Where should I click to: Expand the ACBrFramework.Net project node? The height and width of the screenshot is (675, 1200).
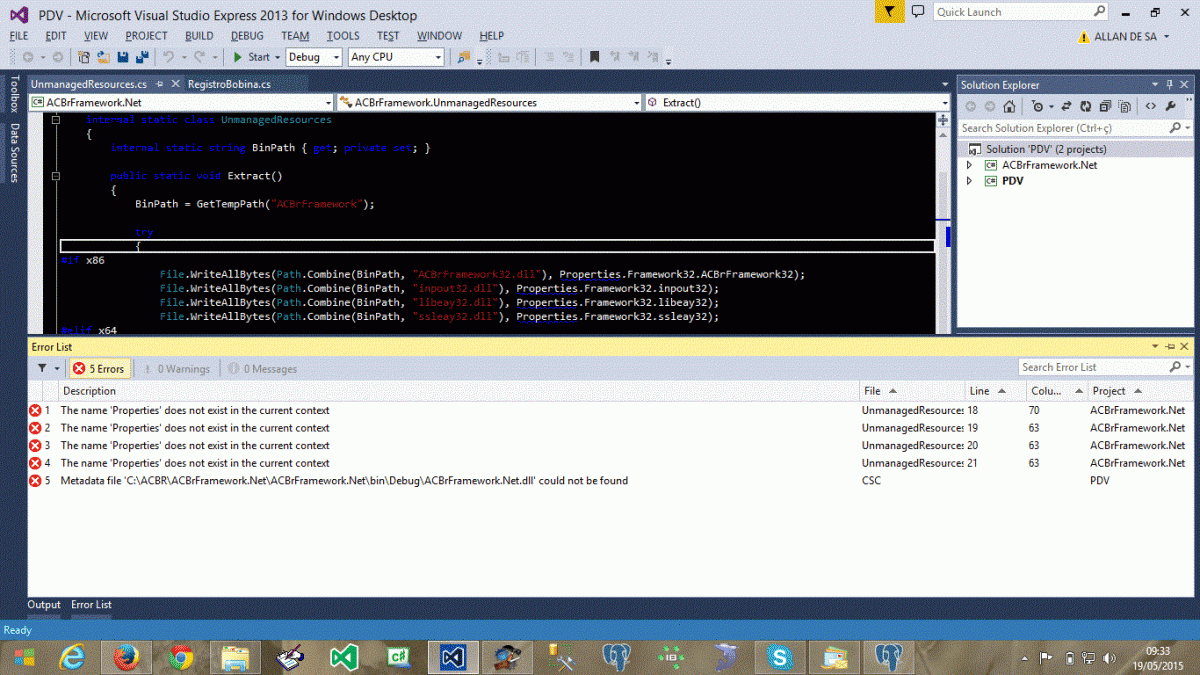(969, 165)
